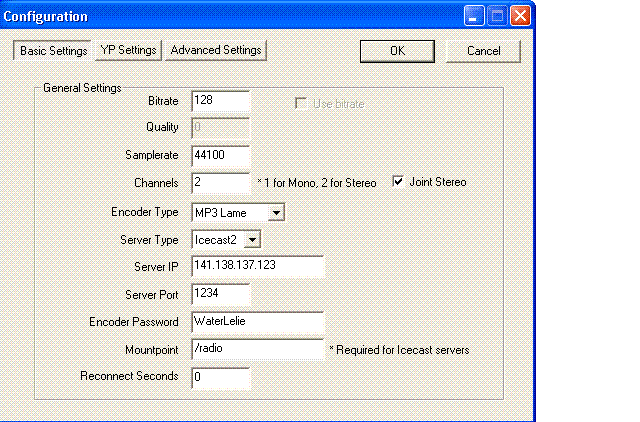Open the Advanced Settings tab

(216, 50)
